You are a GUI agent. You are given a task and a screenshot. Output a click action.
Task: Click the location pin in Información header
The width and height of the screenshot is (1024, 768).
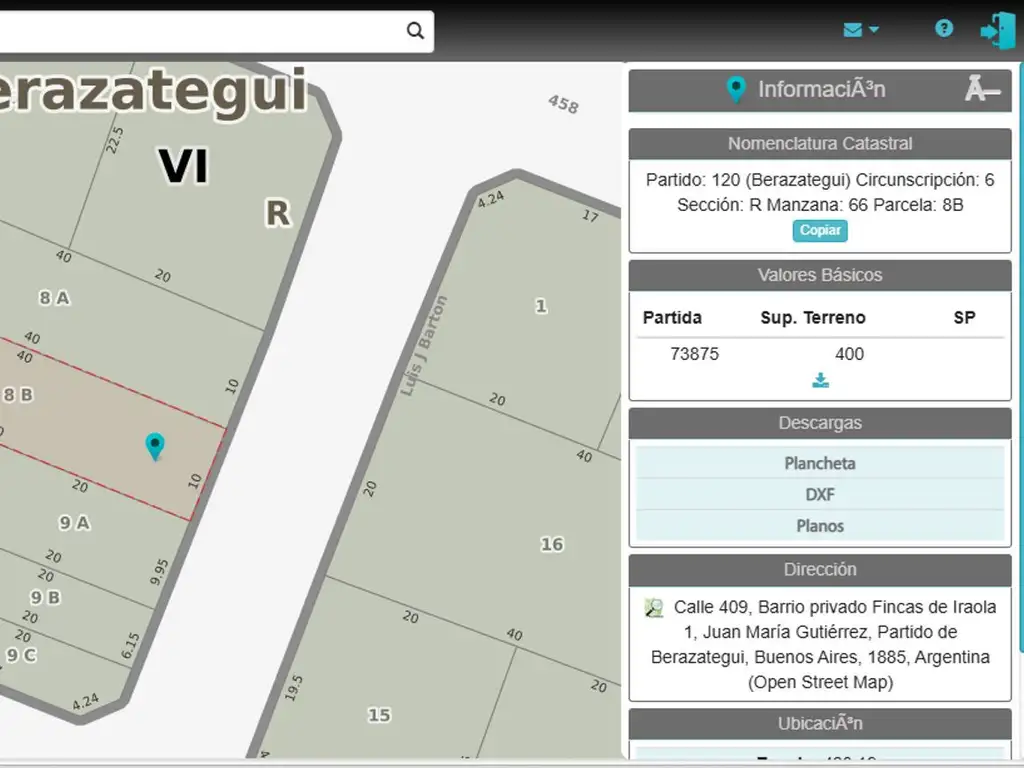[x=736, y=90]
